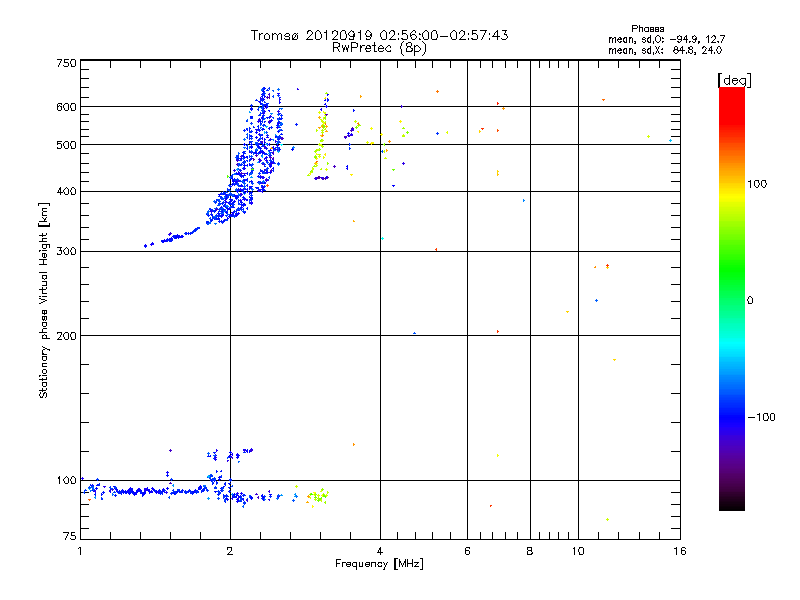Click the '[deg]' colorbar unit label

[734, 80]
